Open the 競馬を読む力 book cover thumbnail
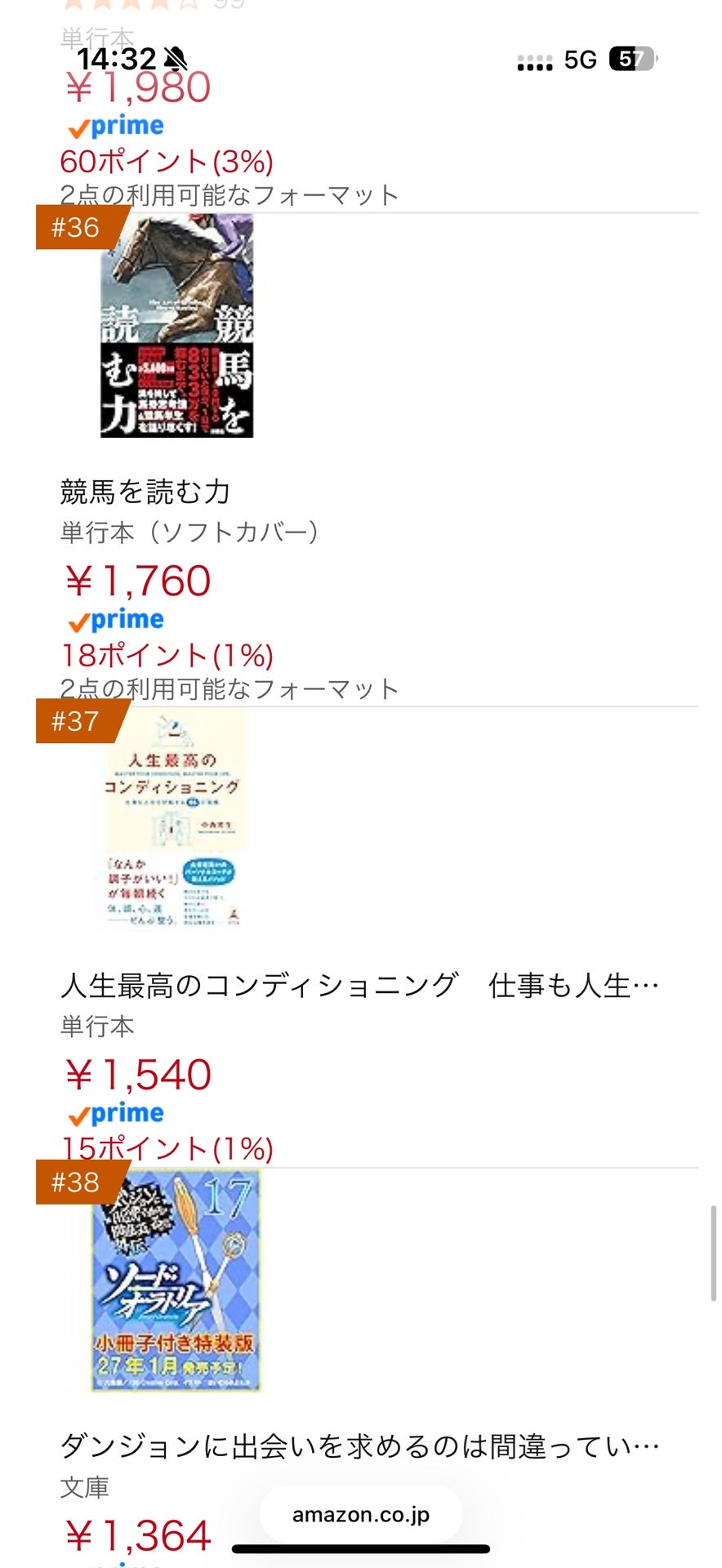Image resolution: width=722 pixels, height=1568 pixels. click(176, 326)
